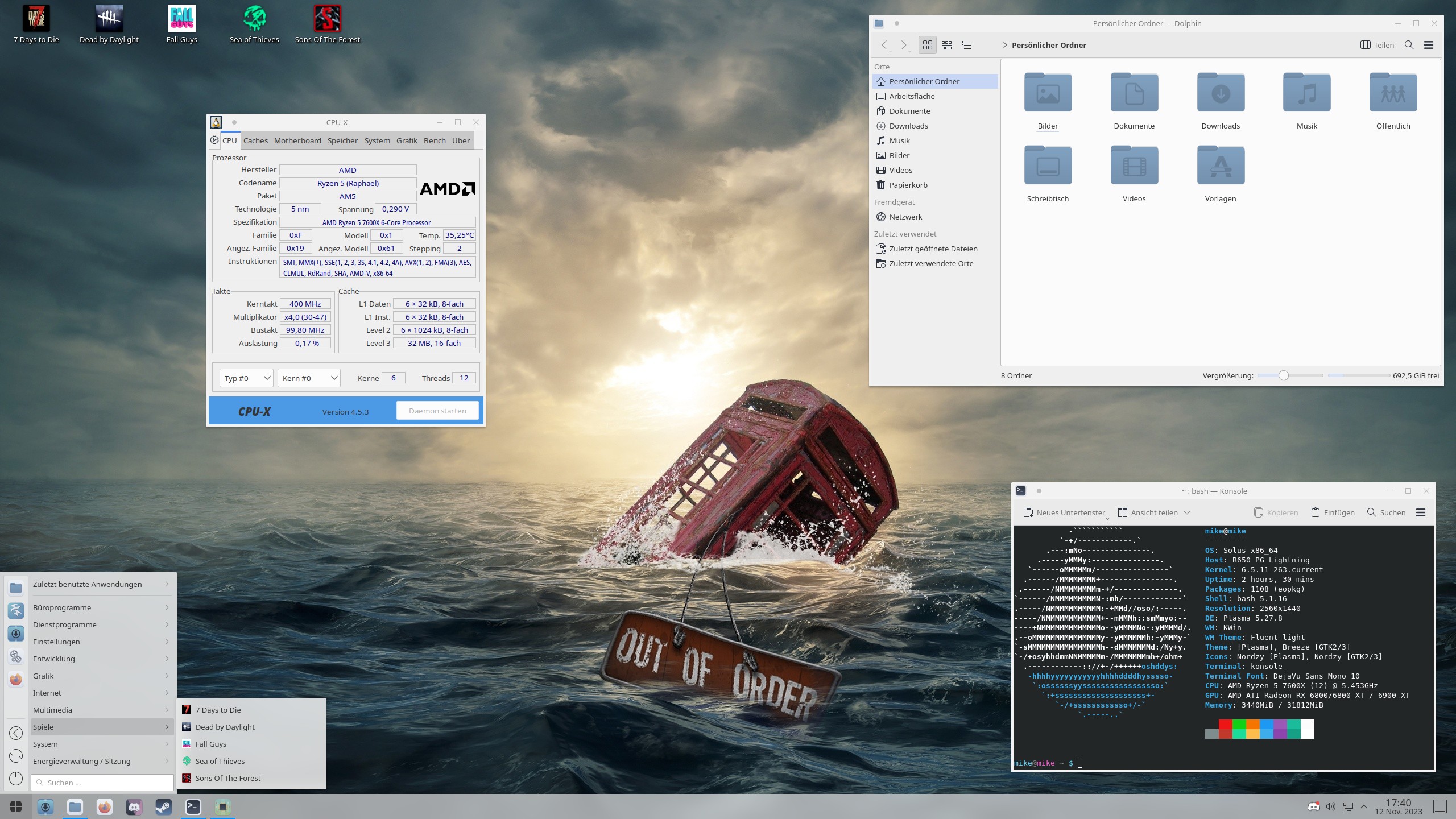Select the compact view mode in Dolphin
Screen dimensions: 1456x819
coord(947,45)
